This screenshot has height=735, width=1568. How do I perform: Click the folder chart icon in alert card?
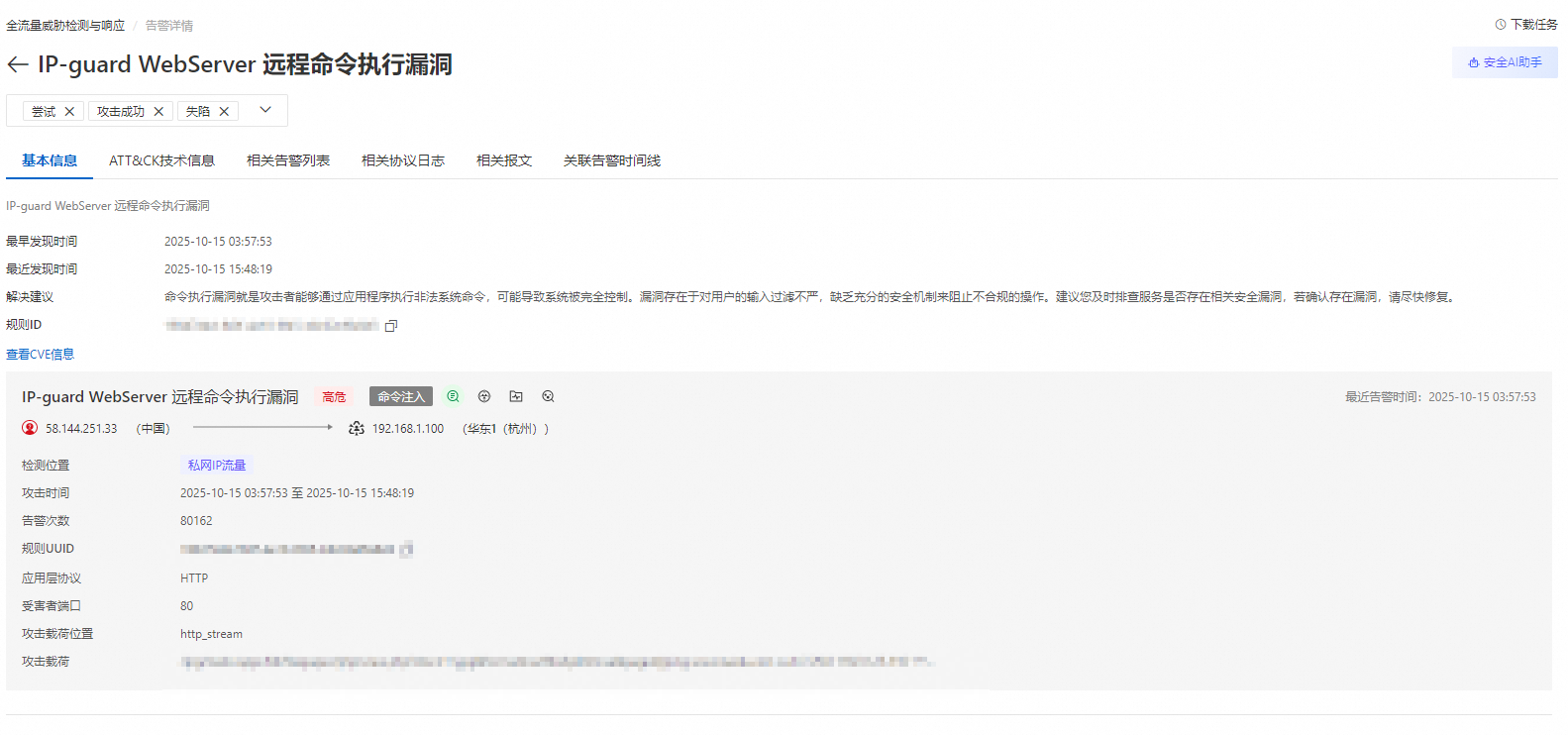tap(516, 396)
